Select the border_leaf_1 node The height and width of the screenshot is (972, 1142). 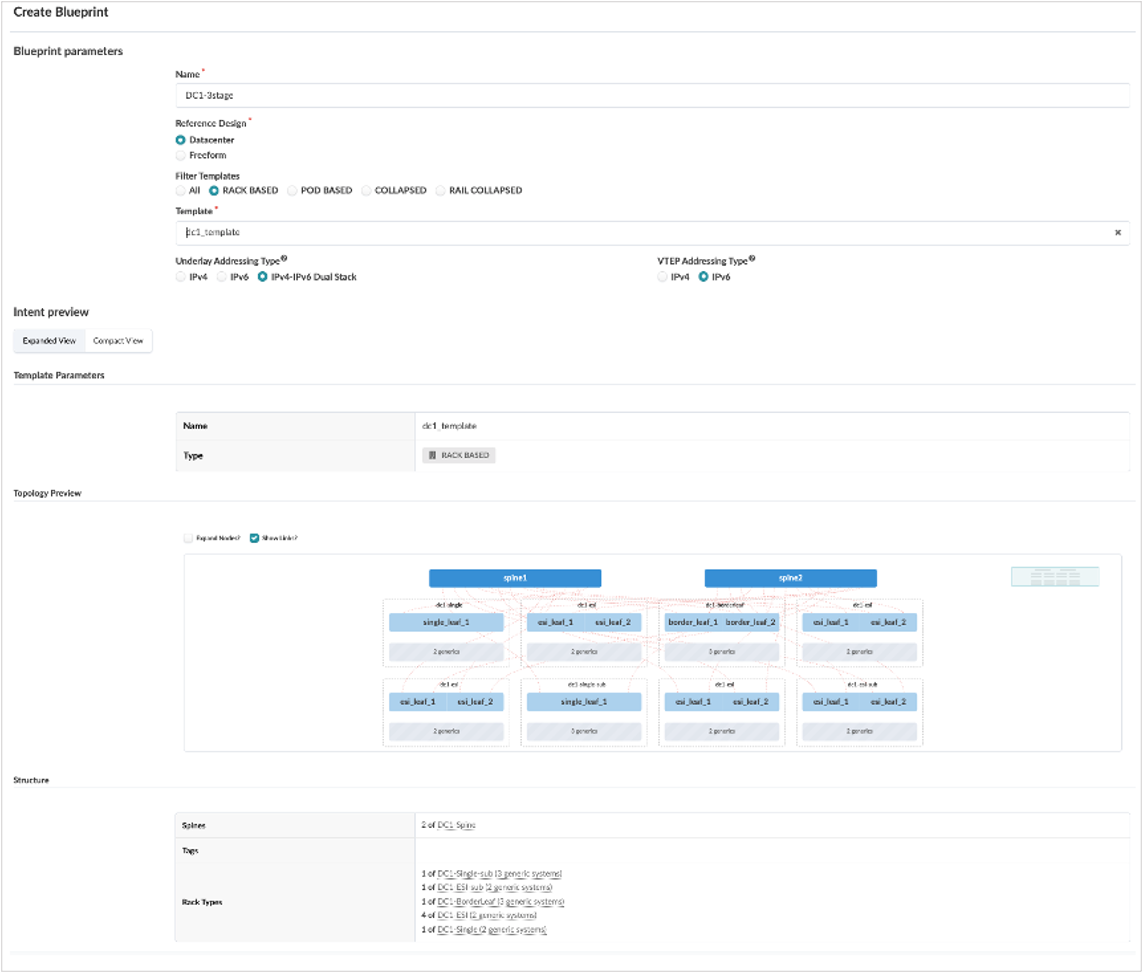pyautogui.click(x=693, y=623)
